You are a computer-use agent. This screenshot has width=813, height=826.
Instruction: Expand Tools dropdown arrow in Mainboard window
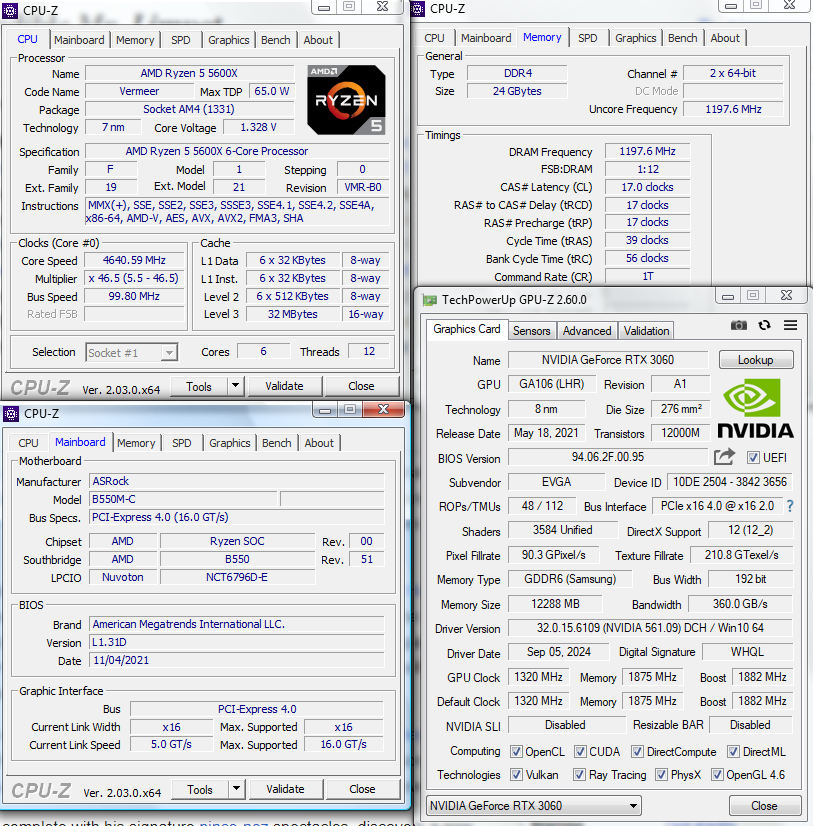[x=237, y=789]
